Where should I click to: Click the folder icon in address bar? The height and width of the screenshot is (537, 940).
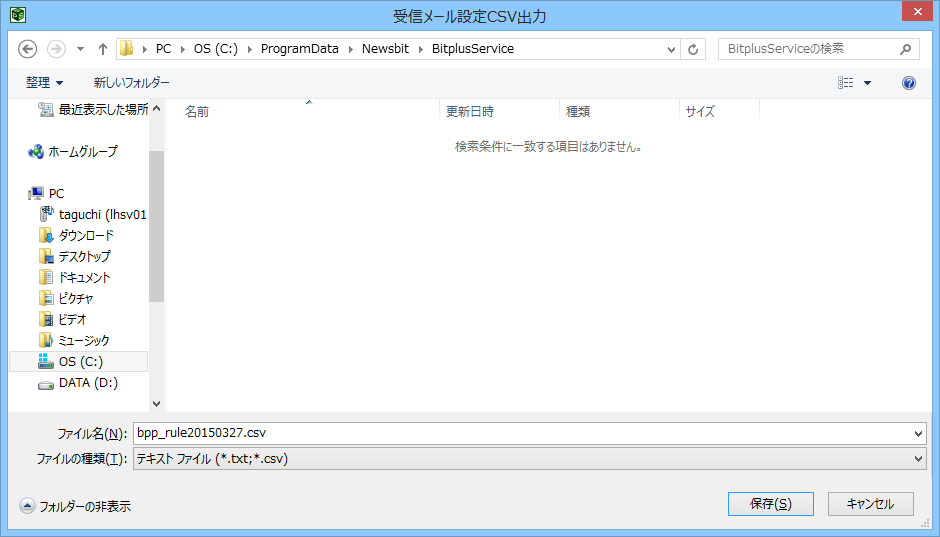coord(126,49)
